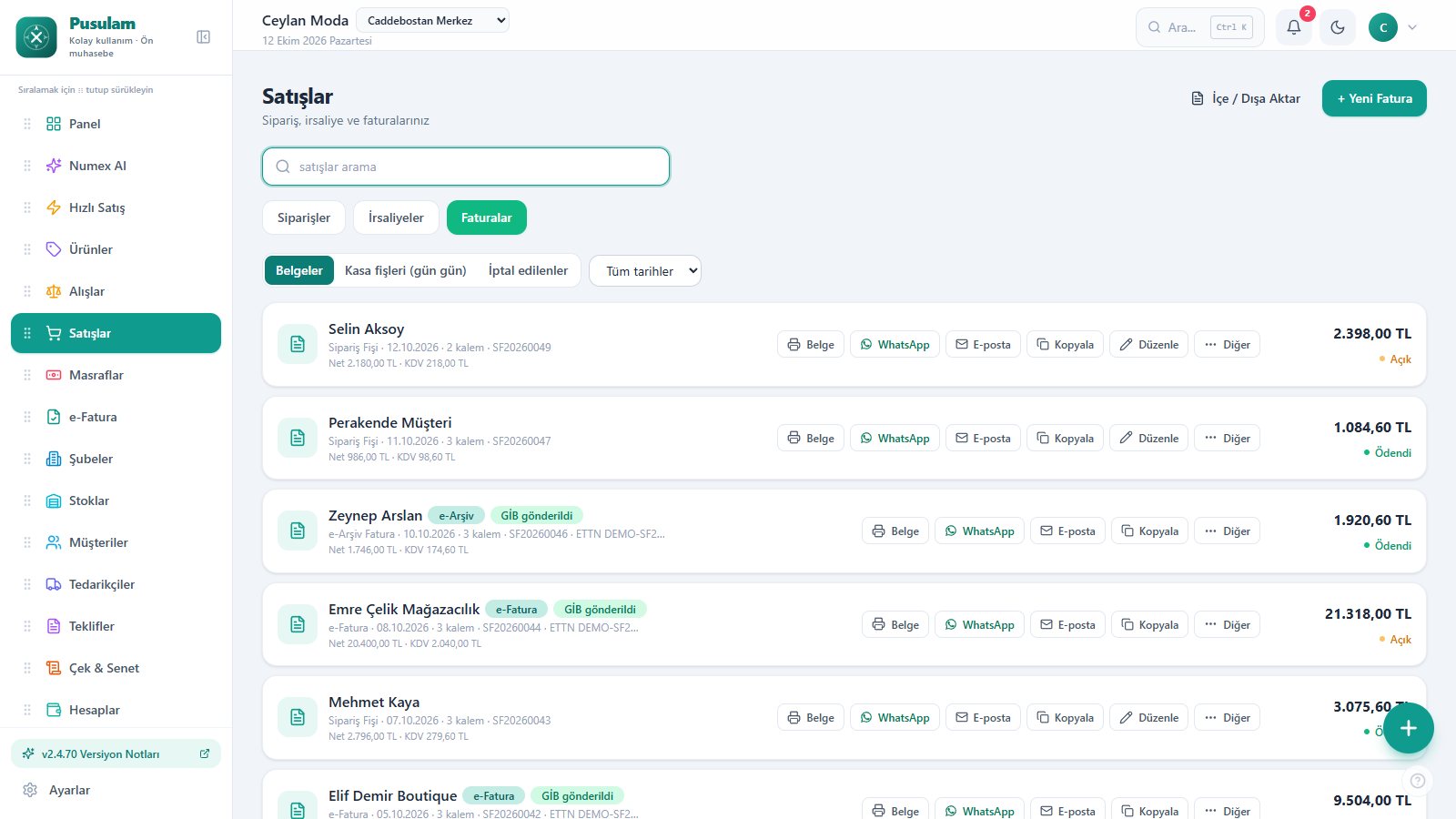1456x819 pixels.
Task: Open Ayarlar settings
Action: coord(116,790)
